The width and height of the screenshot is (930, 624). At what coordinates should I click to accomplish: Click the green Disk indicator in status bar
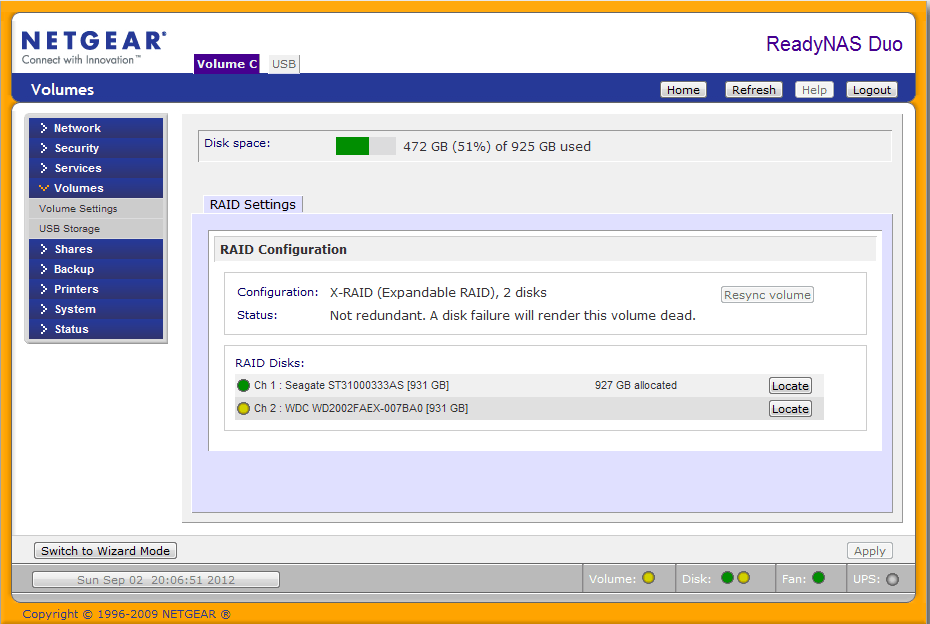(727, 578)
